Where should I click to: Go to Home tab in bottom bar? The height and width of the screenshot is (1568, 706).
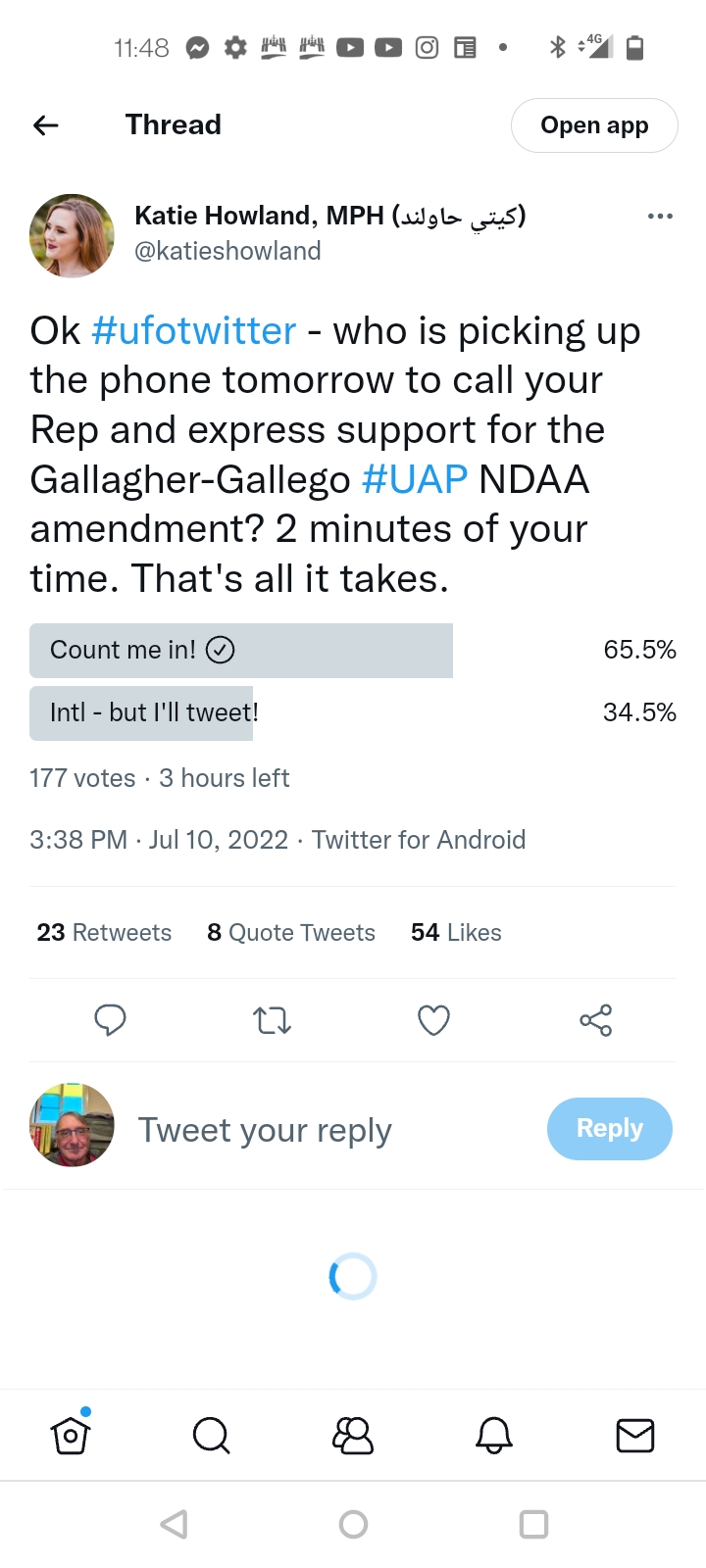coord(71,1436)
